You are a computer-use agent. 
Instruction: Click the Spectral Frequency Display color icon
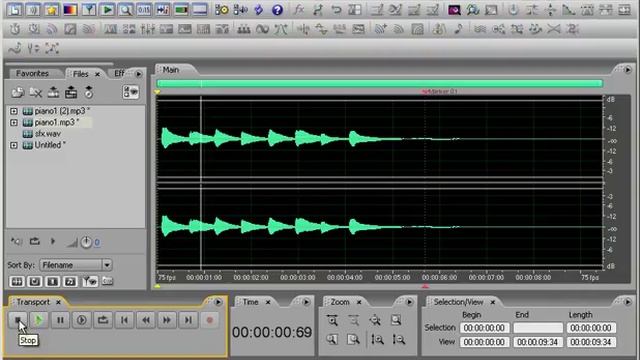pyautogui.click(x=70, y=10)
